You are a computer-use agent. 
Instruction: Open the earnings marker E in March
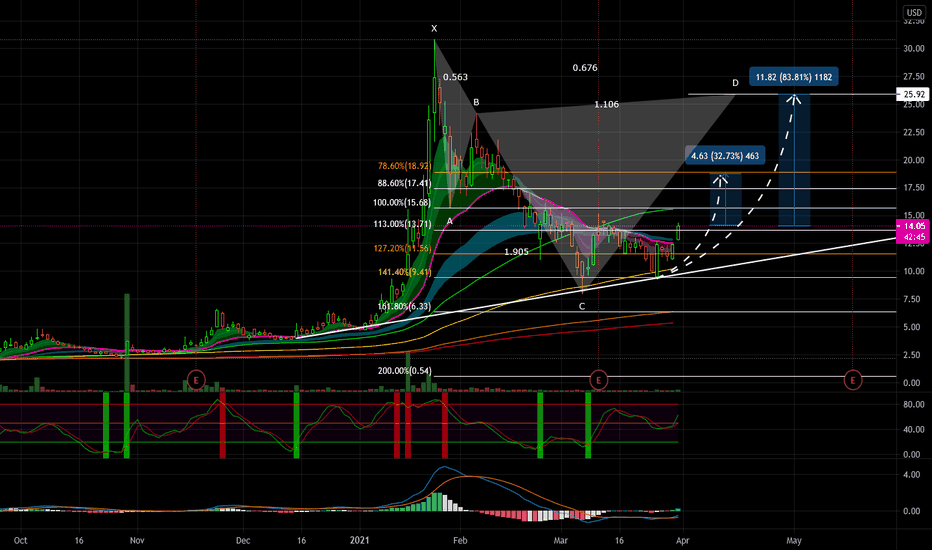click(599, 380)
